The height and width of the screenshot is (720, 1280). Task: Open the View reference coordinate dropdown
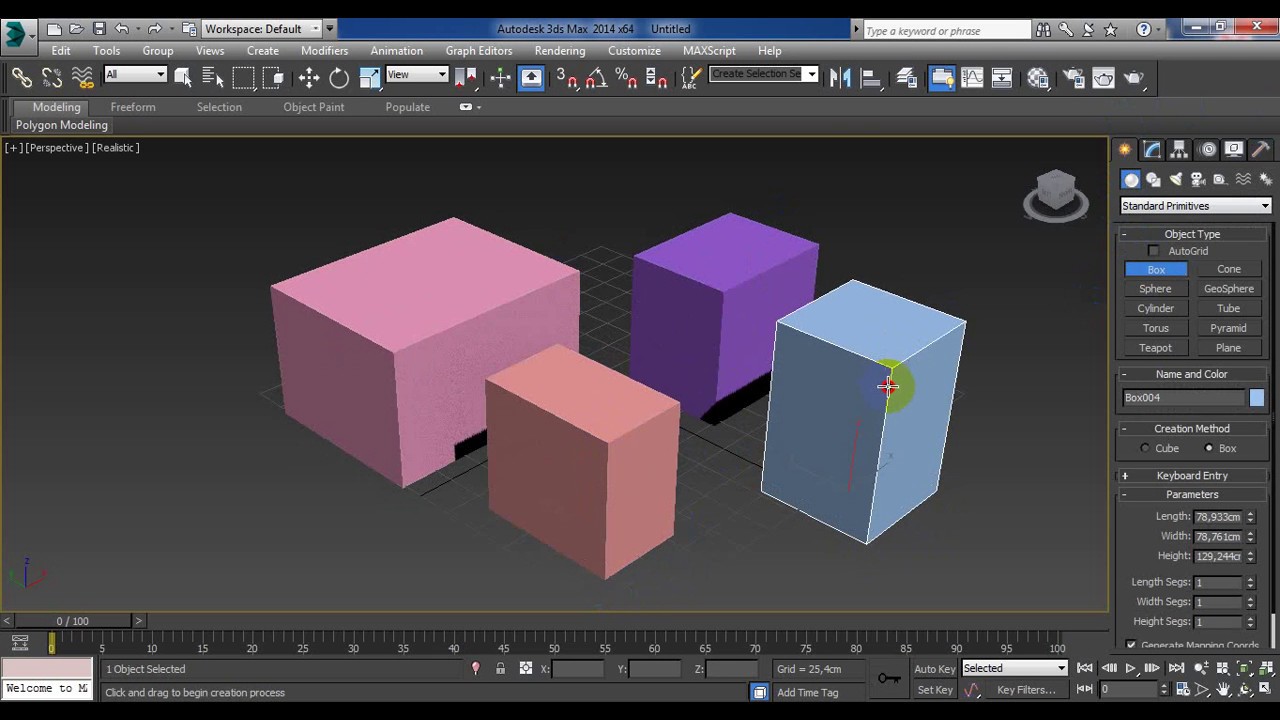tap(416, 75)
